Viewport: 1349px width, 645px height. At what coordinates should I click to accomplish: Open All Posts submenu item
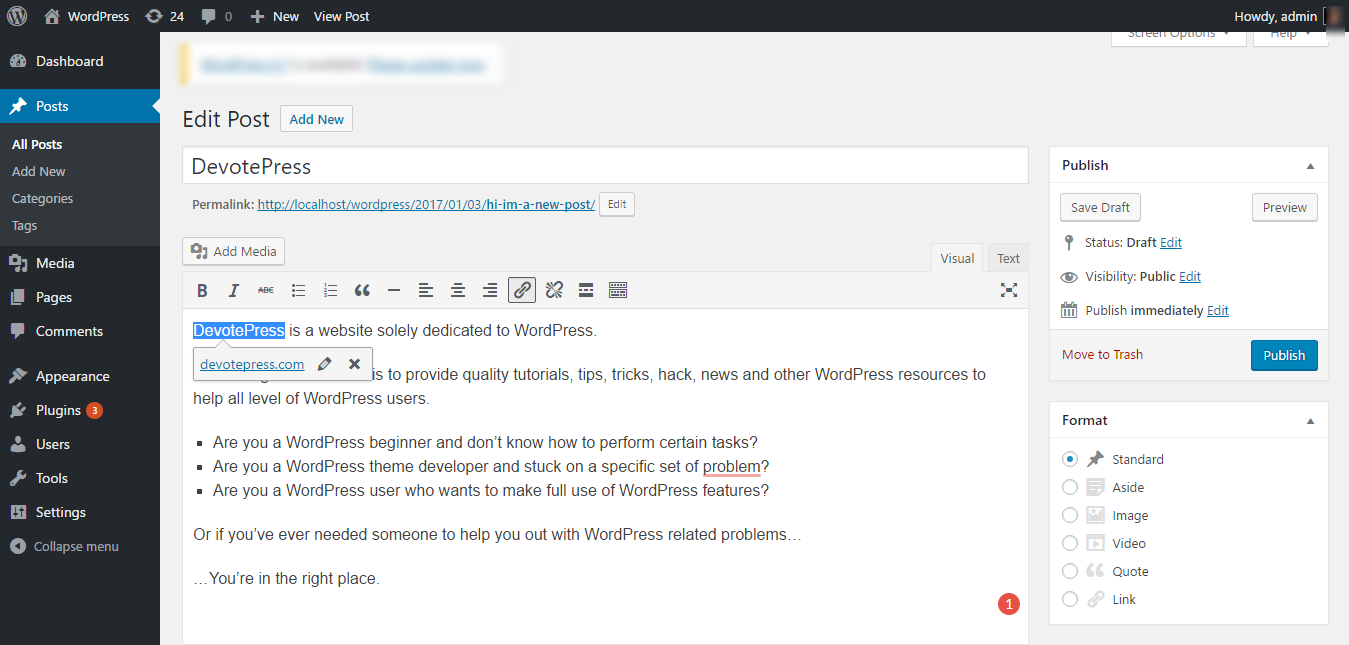pyautogui.click(x=37, y=144)
